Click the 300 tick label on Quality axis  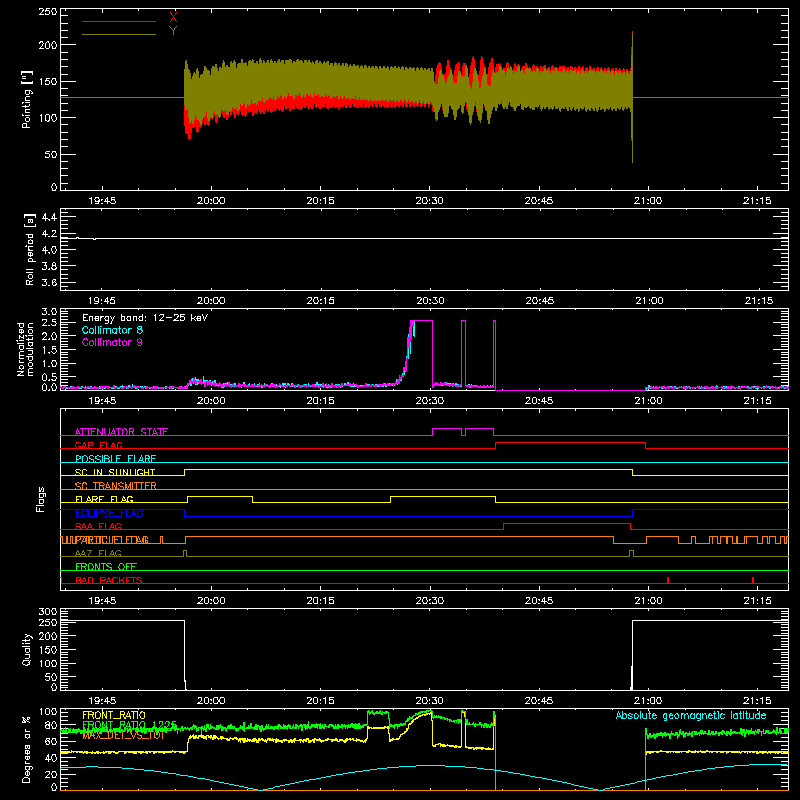click(47, 612)
